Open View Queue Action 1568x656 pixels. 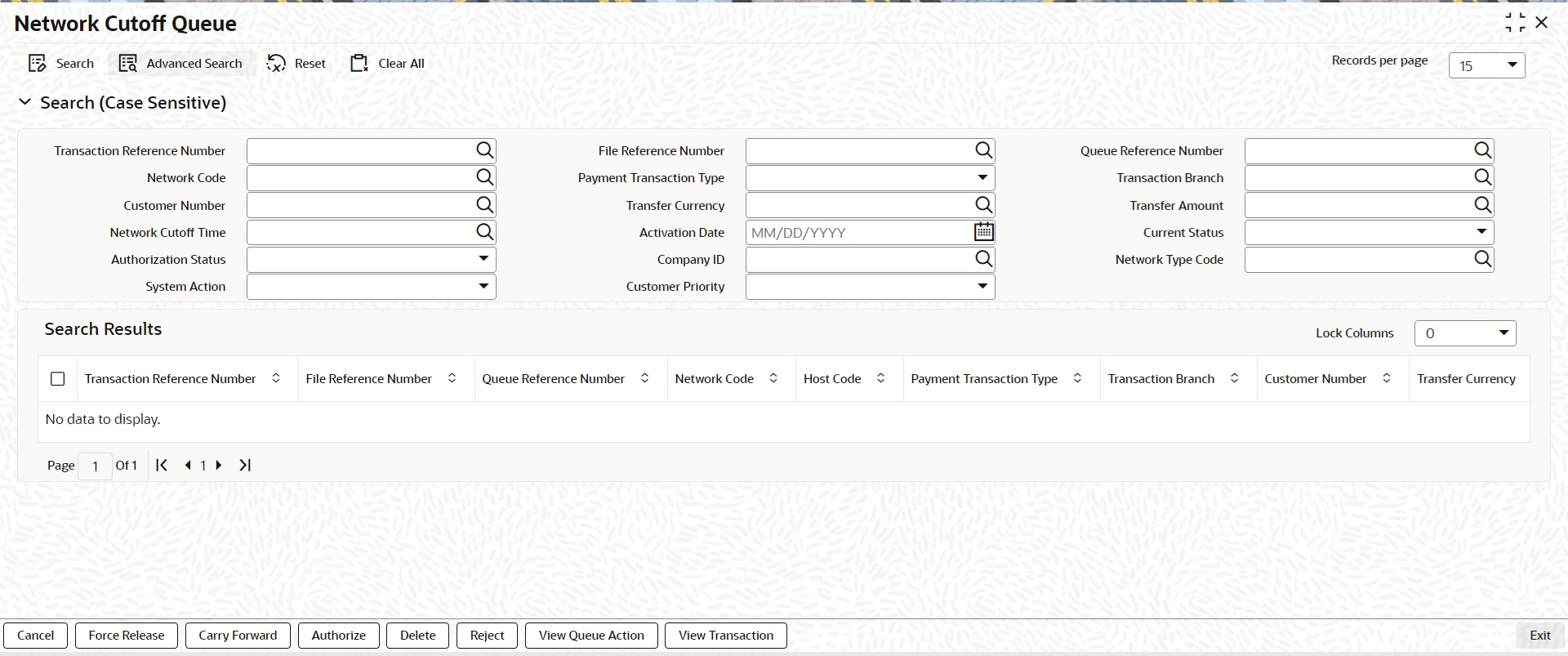coord(591,636)
